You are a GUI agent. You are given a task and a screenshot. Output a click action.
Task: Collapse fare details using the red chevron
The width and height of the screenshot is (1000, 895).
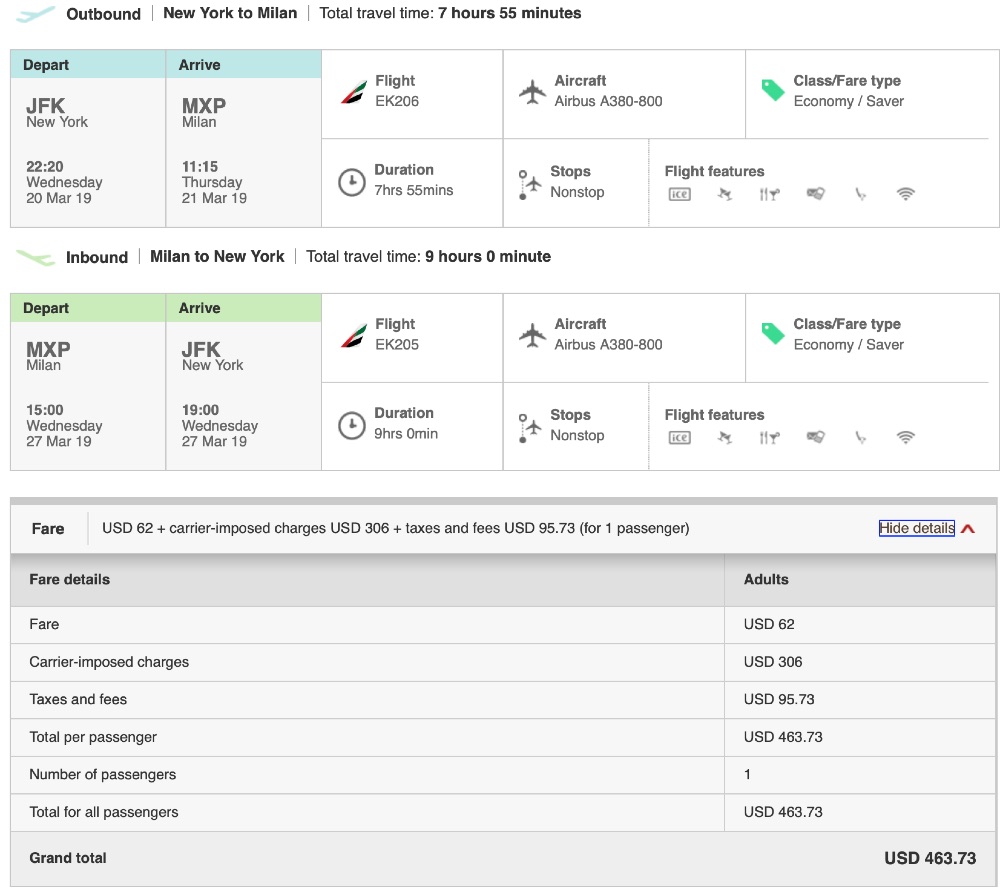(x=968, y=529)
